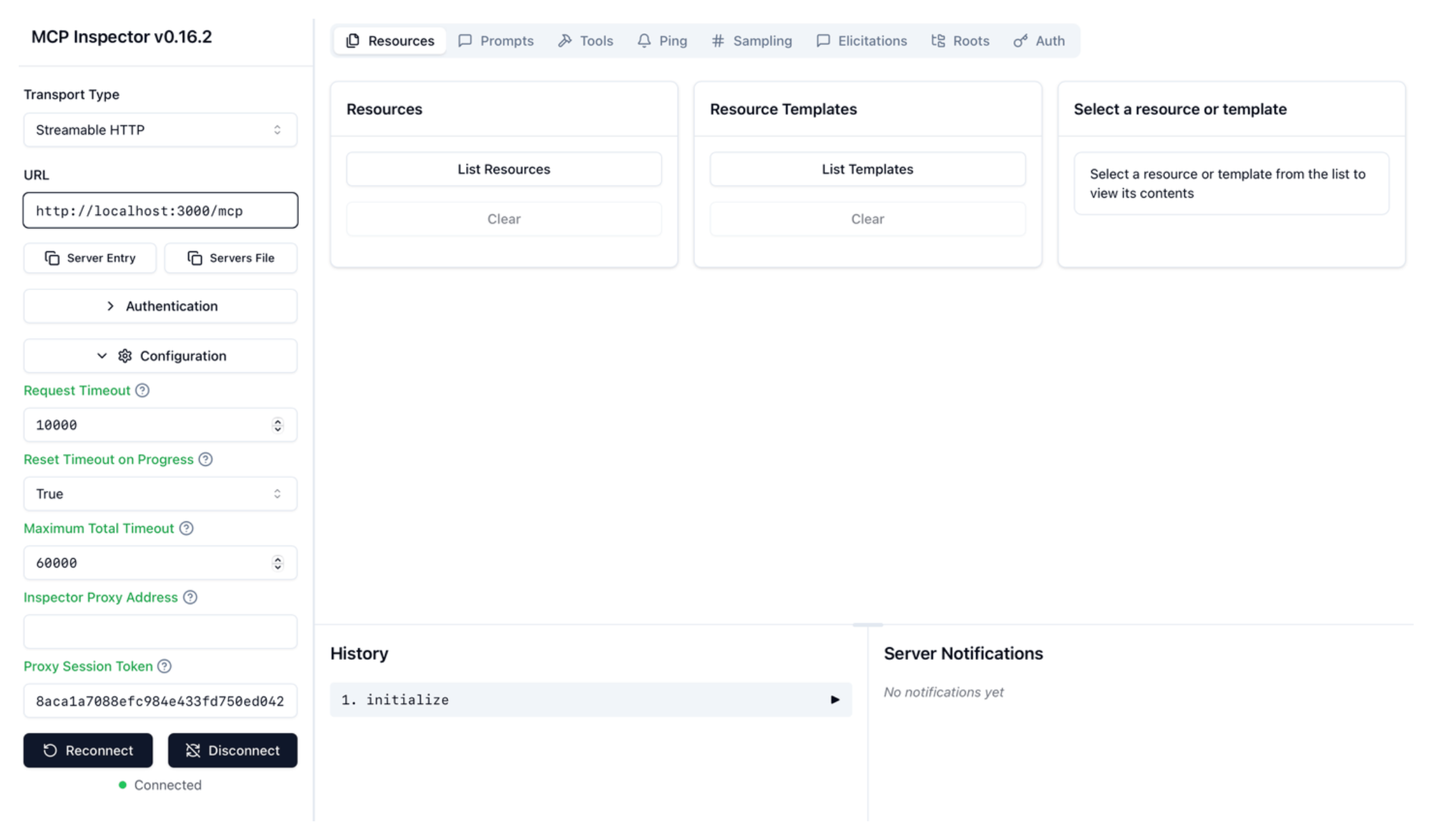The image size is (1432, 840).
Task: Expand the Authentication section
Action: coord(160,306)
